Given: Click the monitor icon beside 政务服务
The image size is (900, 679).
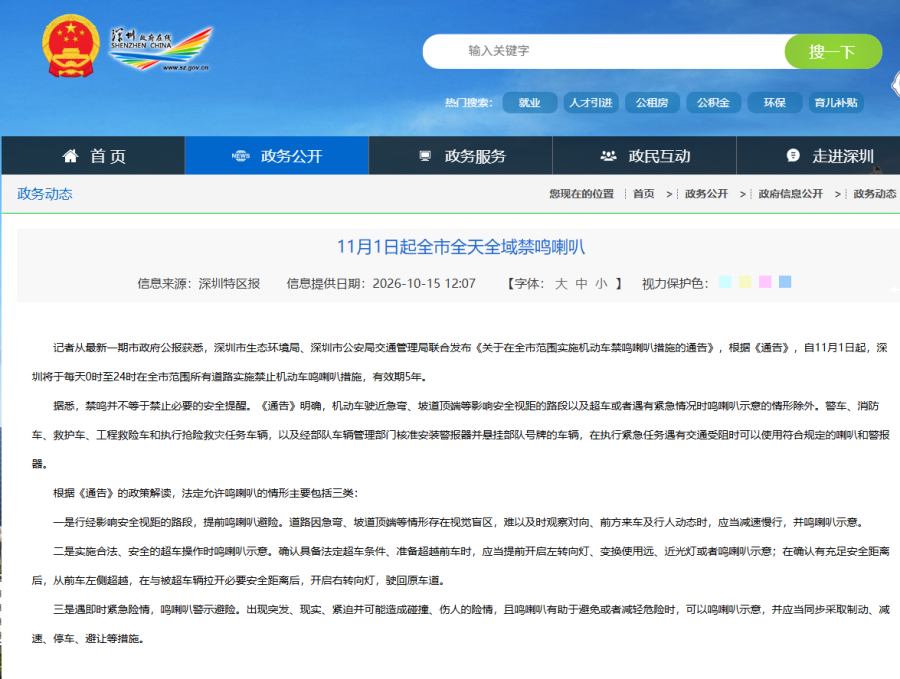Looking at the screenshot, I should [x=425, y=156].
